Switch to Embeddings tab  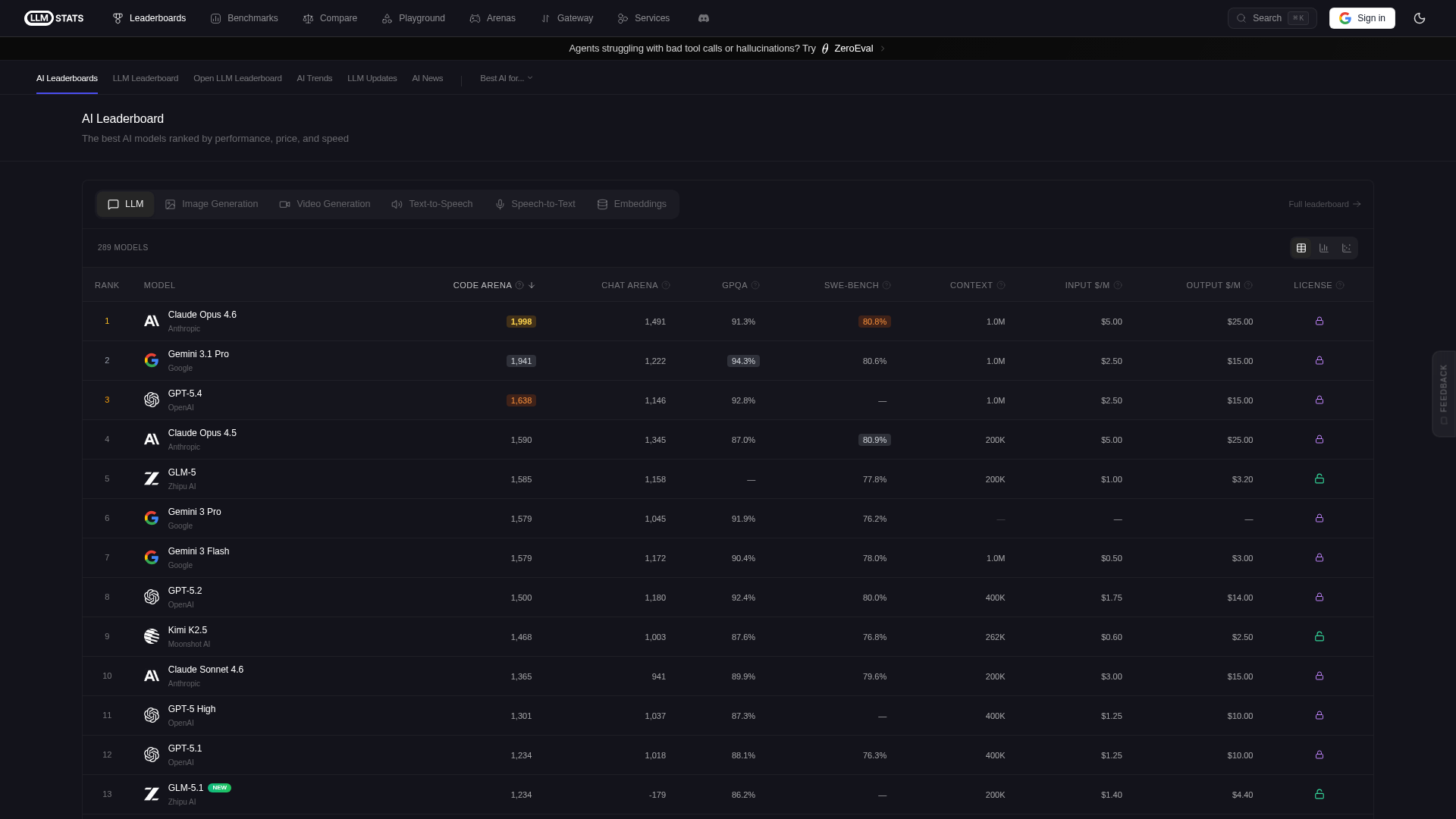(632, 204)
